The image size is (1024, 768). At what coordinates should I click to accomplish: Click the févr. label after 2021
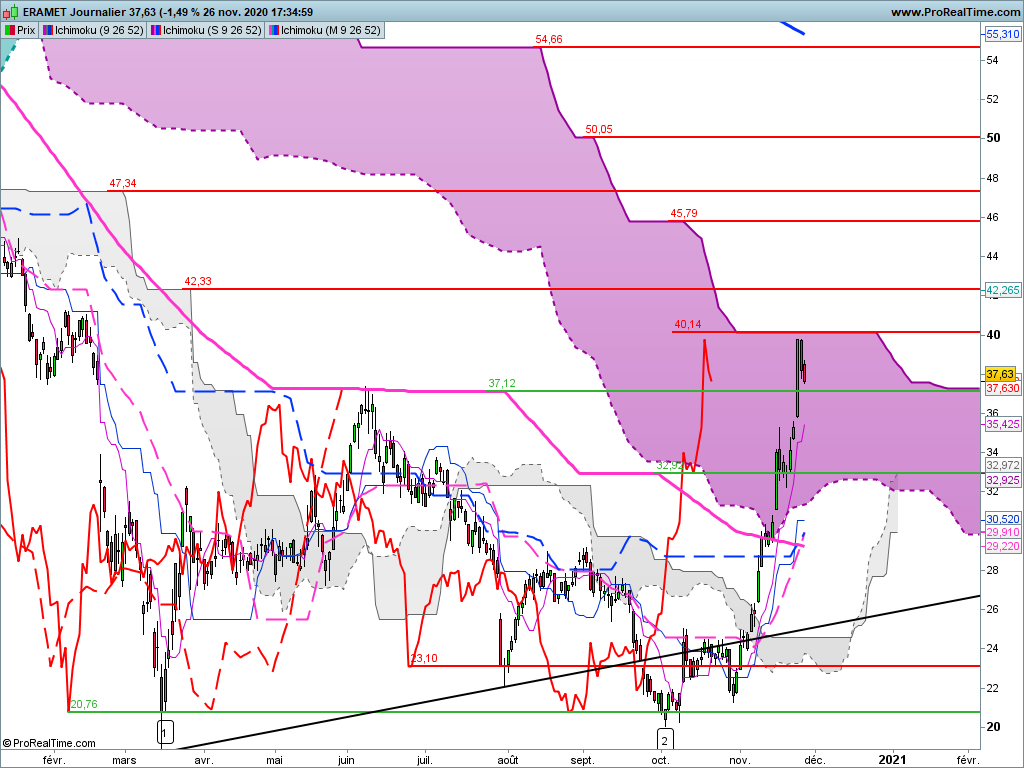[x=968, y=760]
